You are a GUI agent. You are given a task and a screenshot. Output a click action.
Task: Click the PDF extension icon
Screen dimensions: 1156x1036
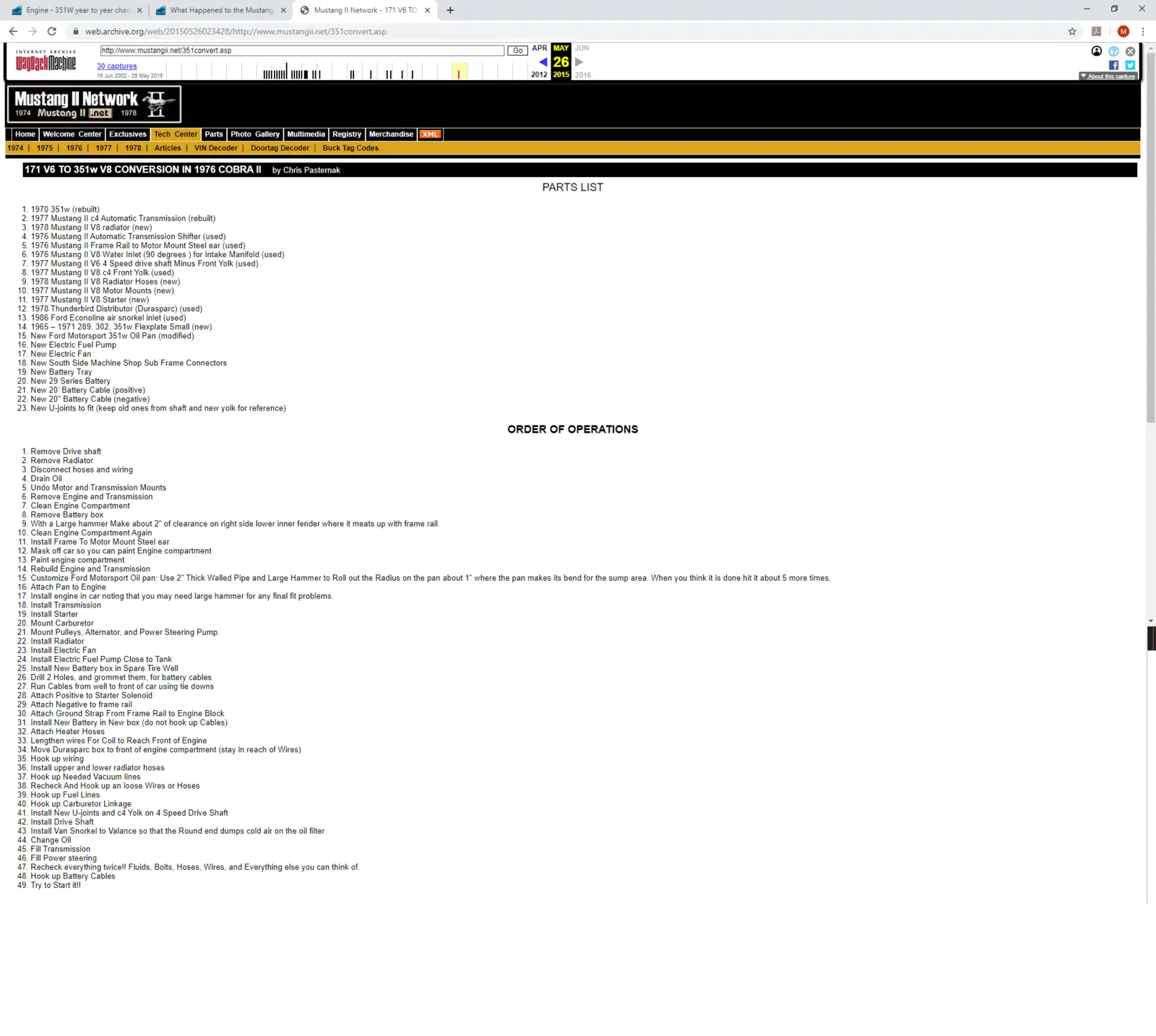click(x=1096, y=31)
